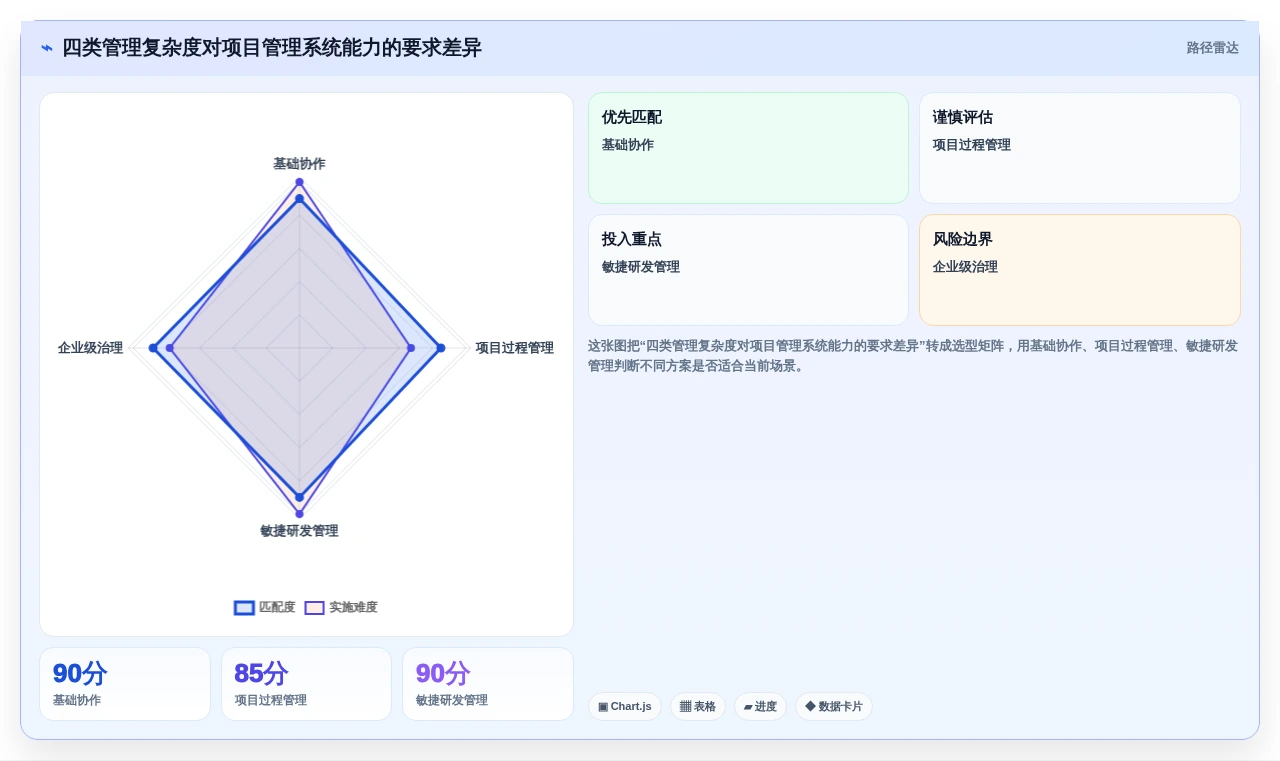Click the diamond icon in 数据卡片 tag
The width and height of the screenshot is (1280, 761).
pyautogui.click(x=810, y=706)
